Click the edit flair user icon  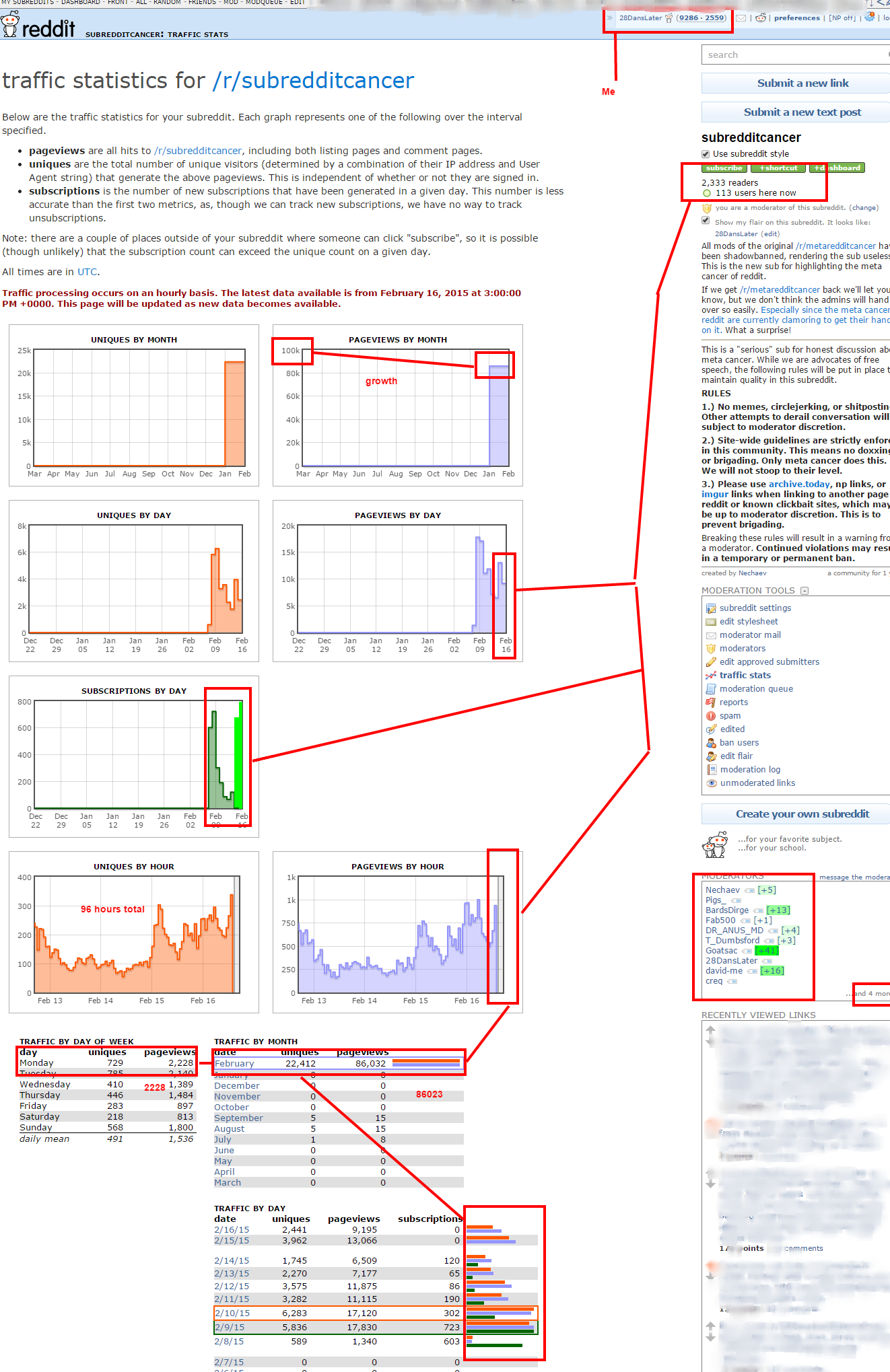point(711,756)
